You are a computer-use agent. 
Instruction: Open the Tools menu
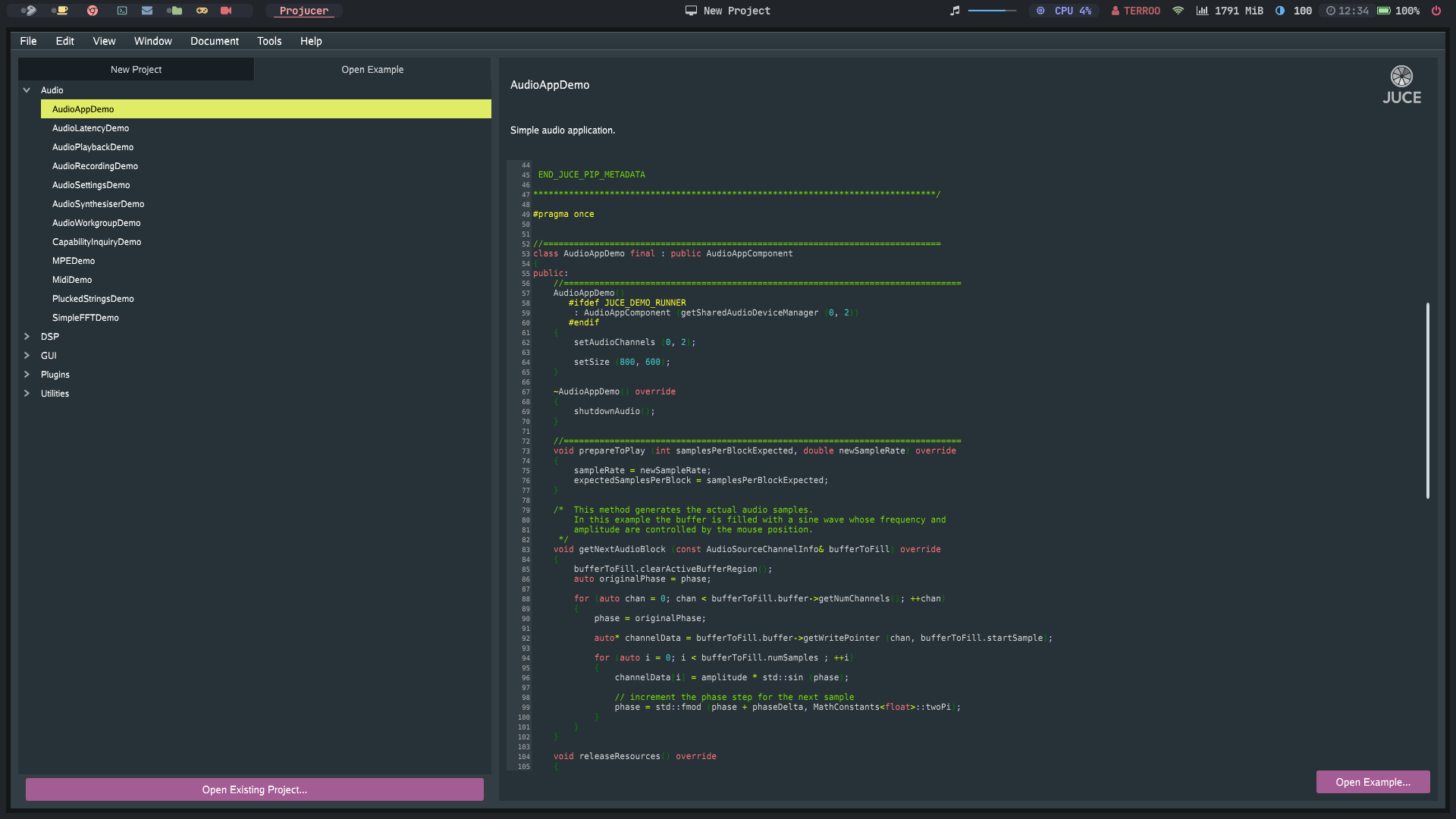click(x=268, y=41)
